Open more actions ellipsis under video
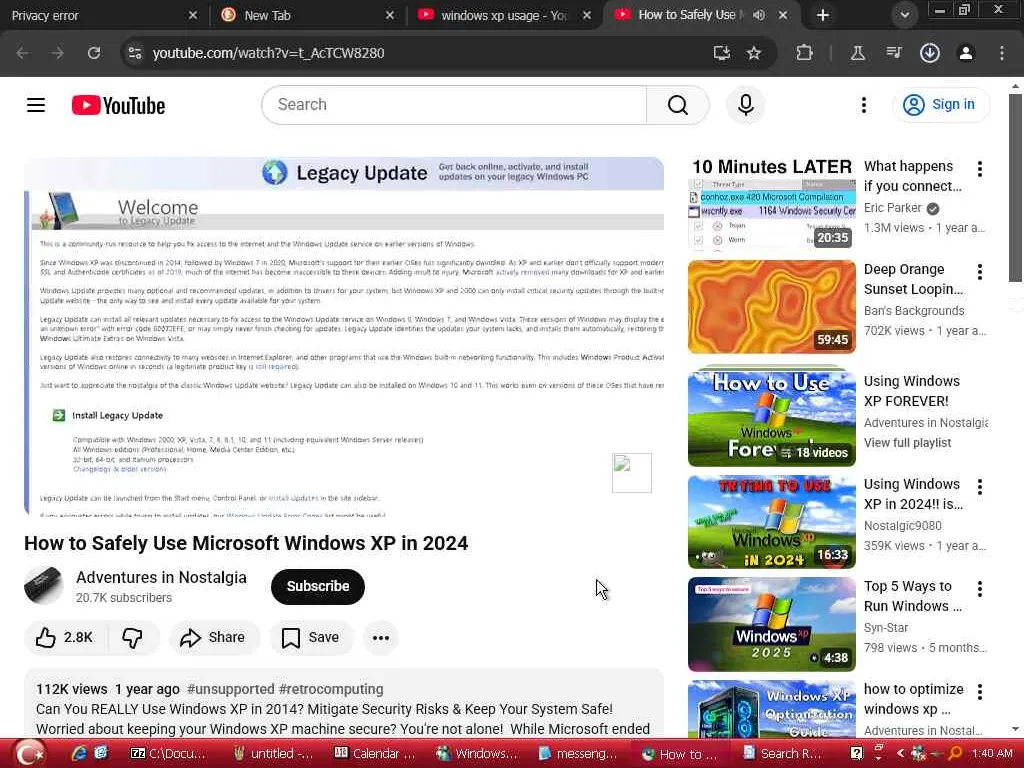Image resolution: width=1024 pixels, height=768 pixels. pos(381,637)
